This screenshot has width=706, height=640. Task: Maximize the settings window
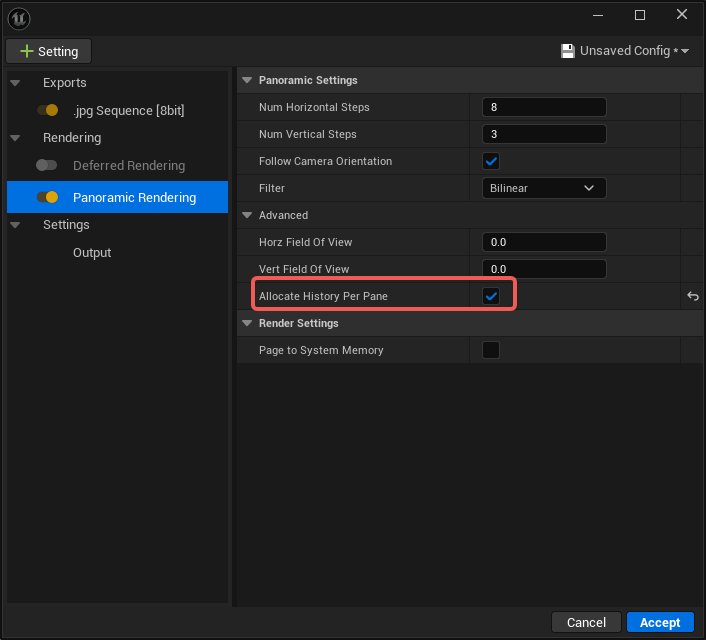coord(640,15)
